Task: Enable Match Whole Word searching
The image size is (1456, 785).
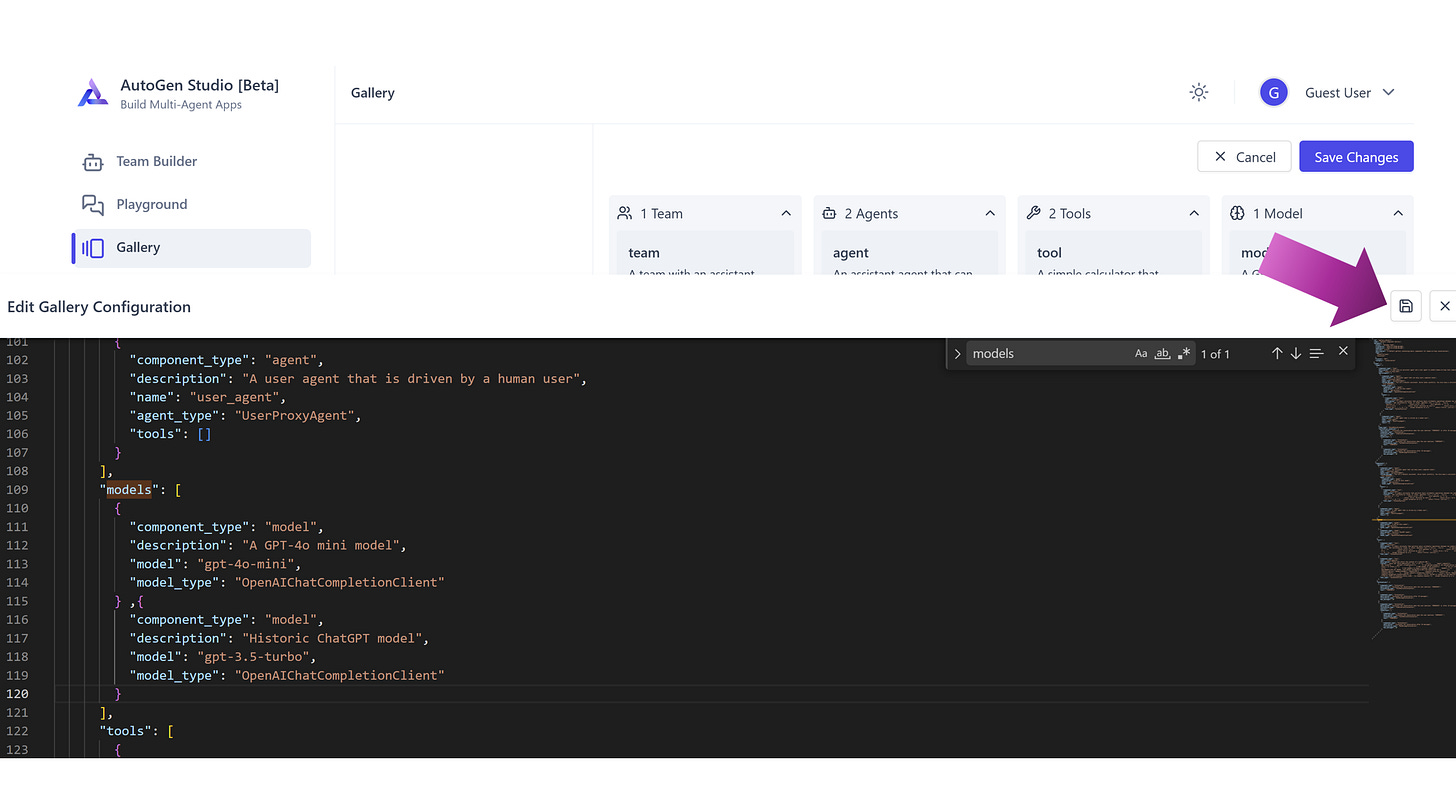Action: point(1162,353)
